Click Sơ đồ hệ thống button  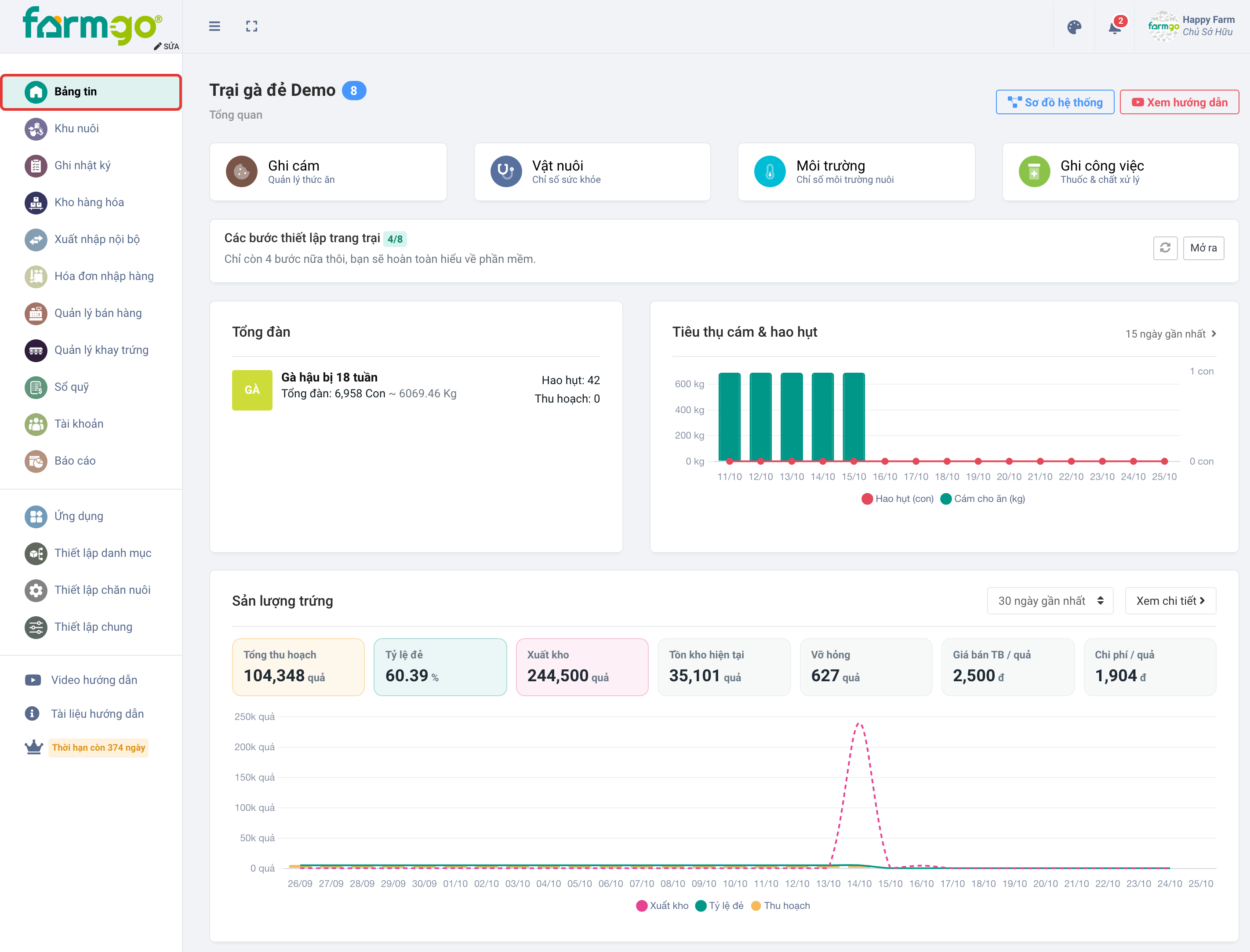coord(1054,102)
